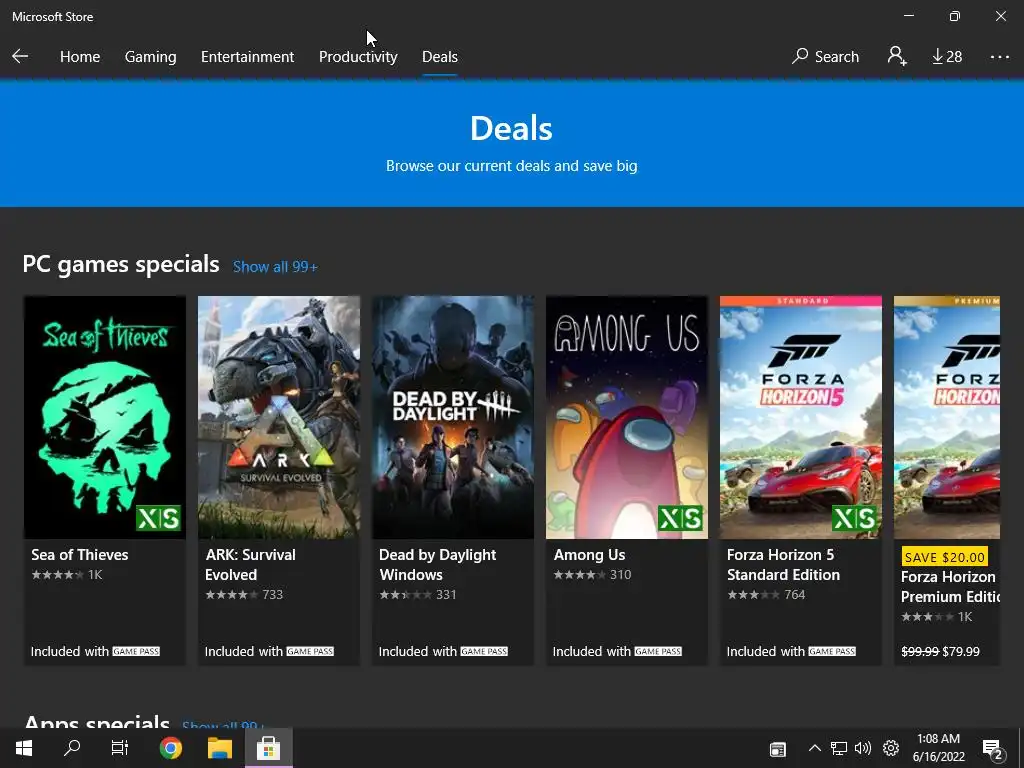
Task: Select the Deals tab
Action: (440, 57)
